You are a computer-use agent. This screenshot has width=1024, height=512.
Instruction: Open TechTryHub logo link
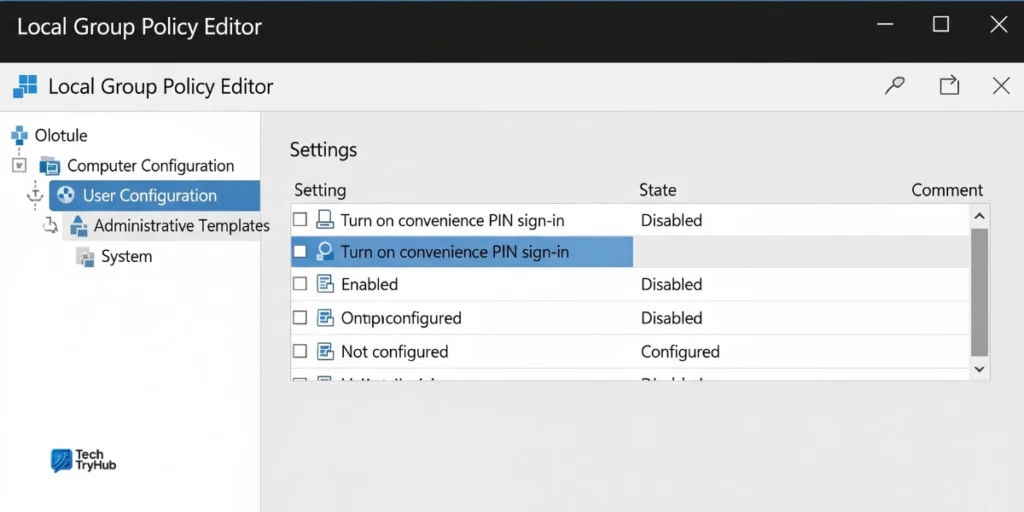point(84,460)
